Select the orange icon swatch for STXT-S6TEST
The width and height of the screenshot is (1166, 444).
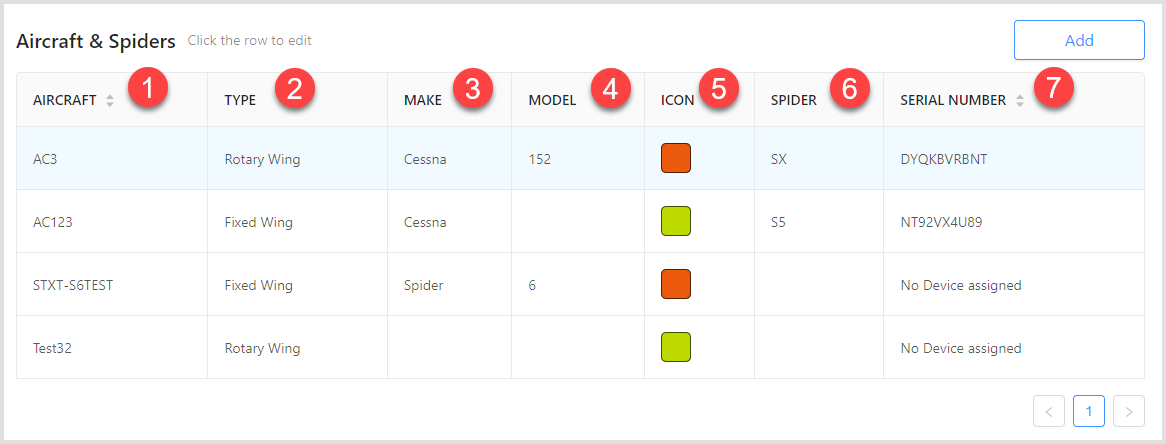pyautogui.click(x=676, y=284)
